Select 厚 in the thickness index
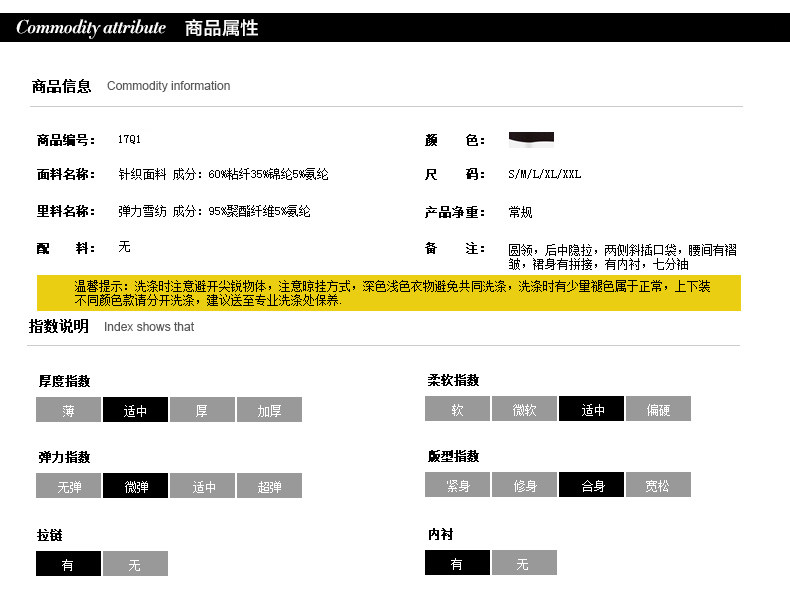The height and width of the screenshot is (600, 790). click(202, 410)
